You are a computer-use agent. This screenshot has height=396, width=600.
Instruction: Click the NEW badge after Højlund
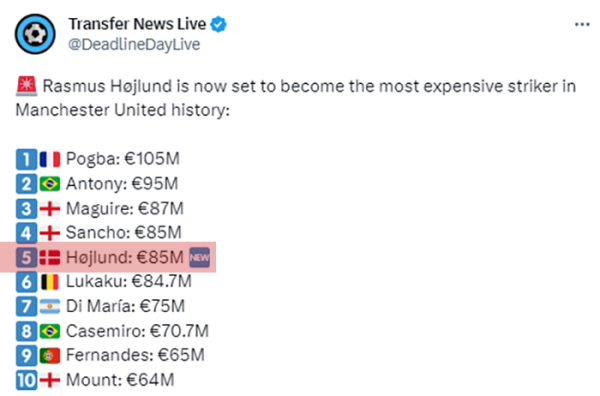click(200, 257)
